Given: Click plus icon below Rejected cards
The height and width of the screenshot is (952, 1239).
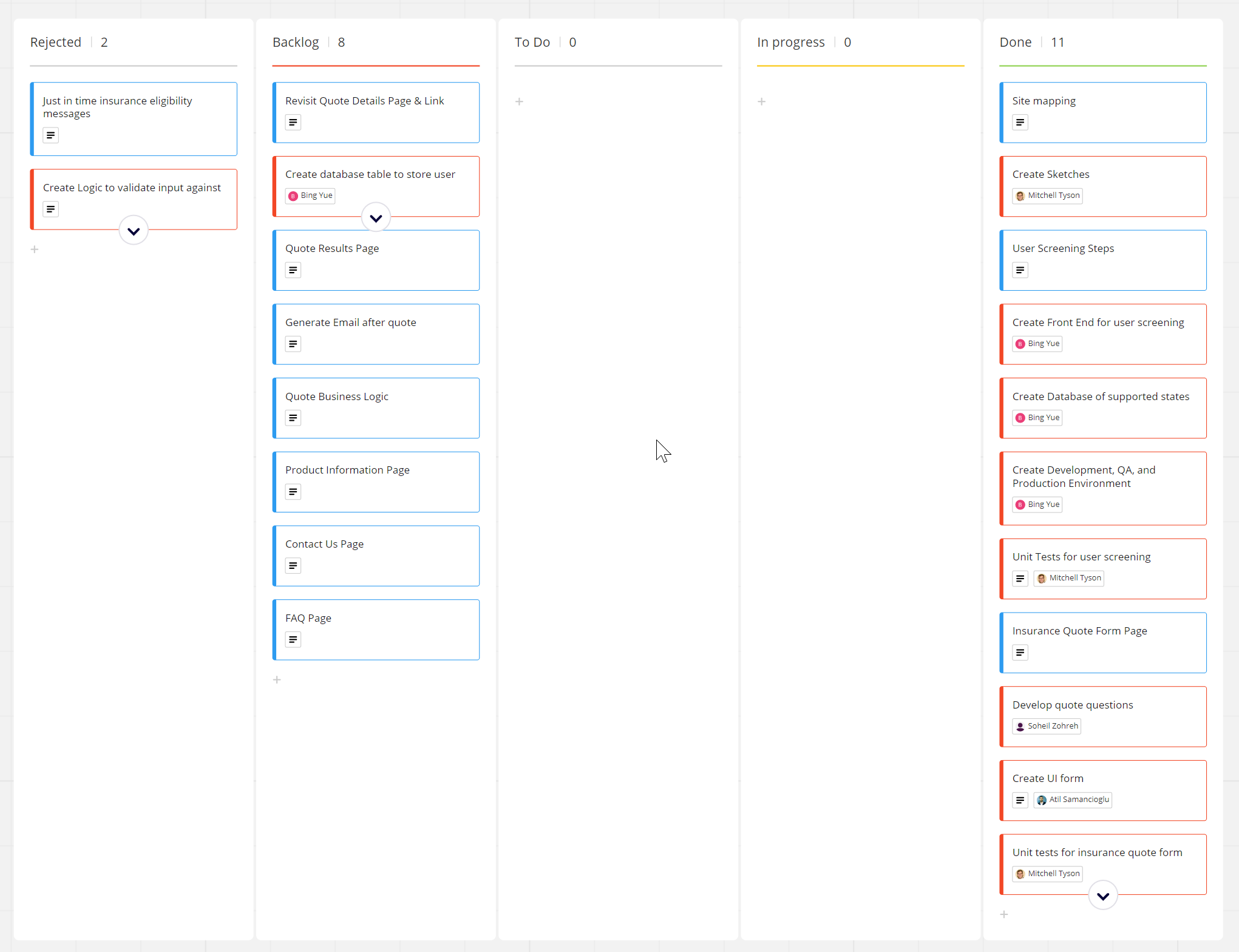Looking at the screenshot, I should pyautogui.click(x=35, y=249).
